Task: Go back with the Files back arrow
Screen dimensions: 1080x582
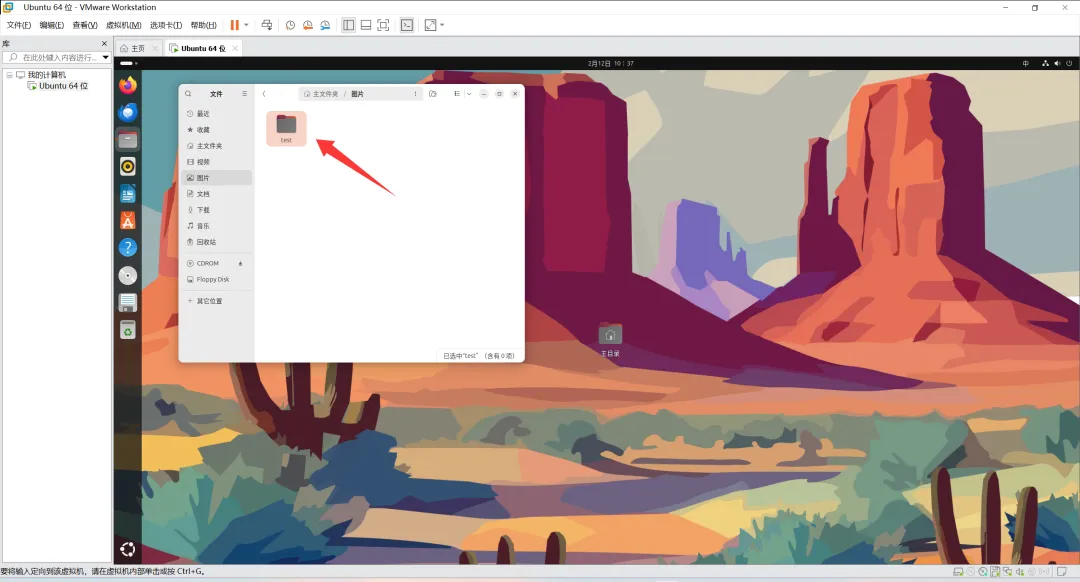Action: tap(264, 94)
